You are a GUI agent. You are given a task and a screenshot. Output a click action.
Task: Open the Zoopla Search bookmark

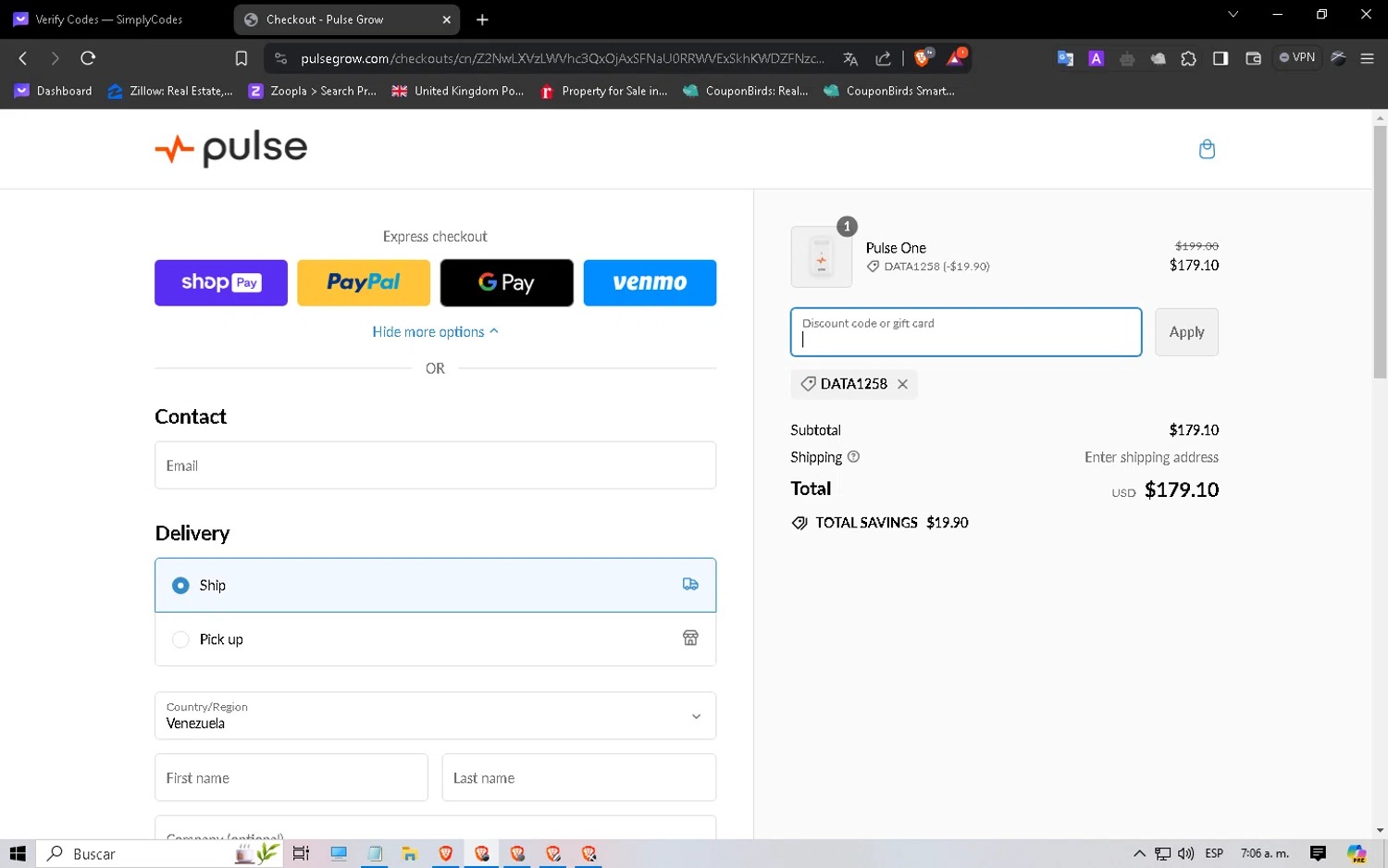click(313, 91)
